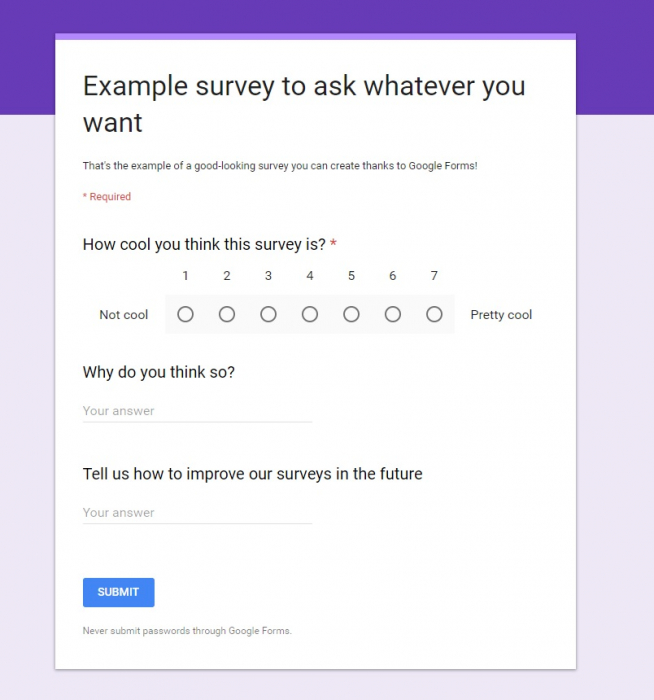Click the 'Pretty cool' scale label

pyautogui.click(x=501, y=315)
